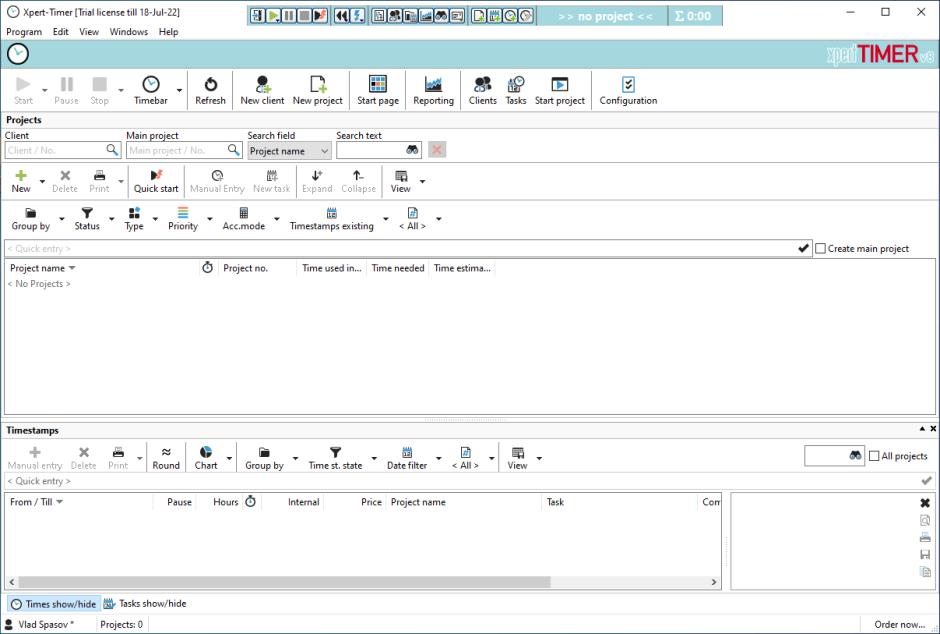
Task: Confirm Projects quick entry with checkmark
Action: (803, 248)
